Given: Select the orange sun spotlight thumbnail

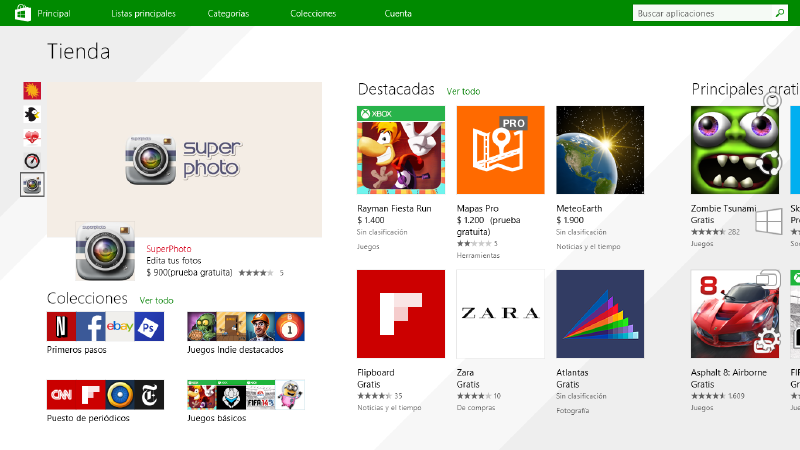Looking at the screenshot, I should tap(32, 91).
